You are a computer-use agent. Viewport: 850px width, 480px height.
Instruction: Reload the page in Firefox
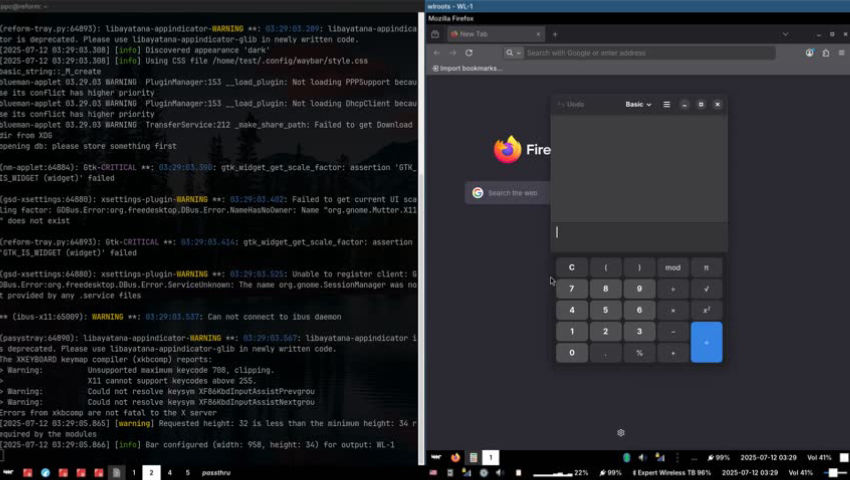tap(469, 53)
